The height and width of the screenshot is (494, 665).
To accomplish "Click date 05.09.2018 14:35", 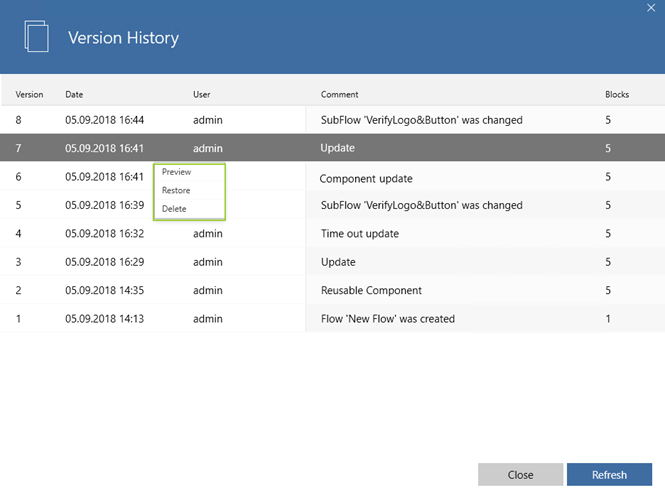I will coord(104,290).
